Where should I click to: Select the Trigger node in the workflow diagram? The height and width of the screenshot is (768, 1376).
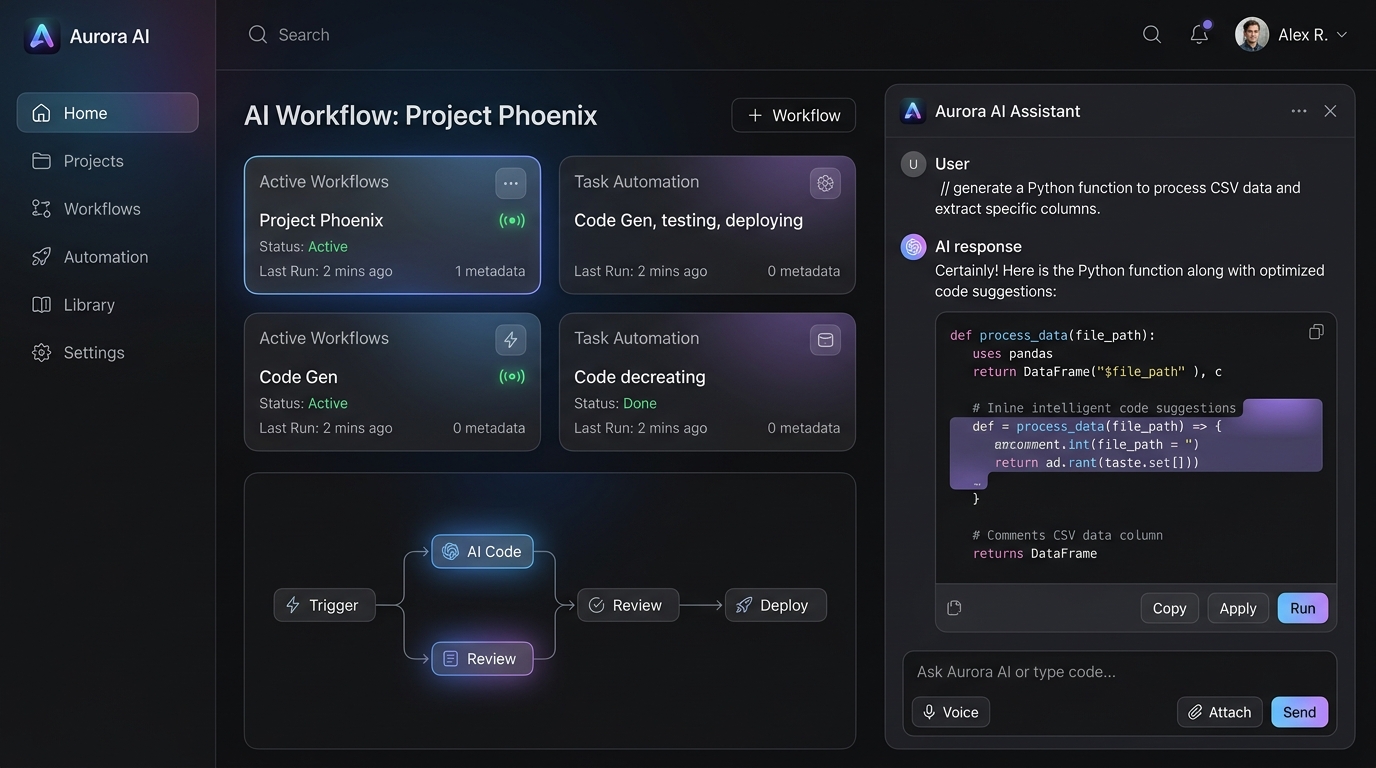coord(325,605)
